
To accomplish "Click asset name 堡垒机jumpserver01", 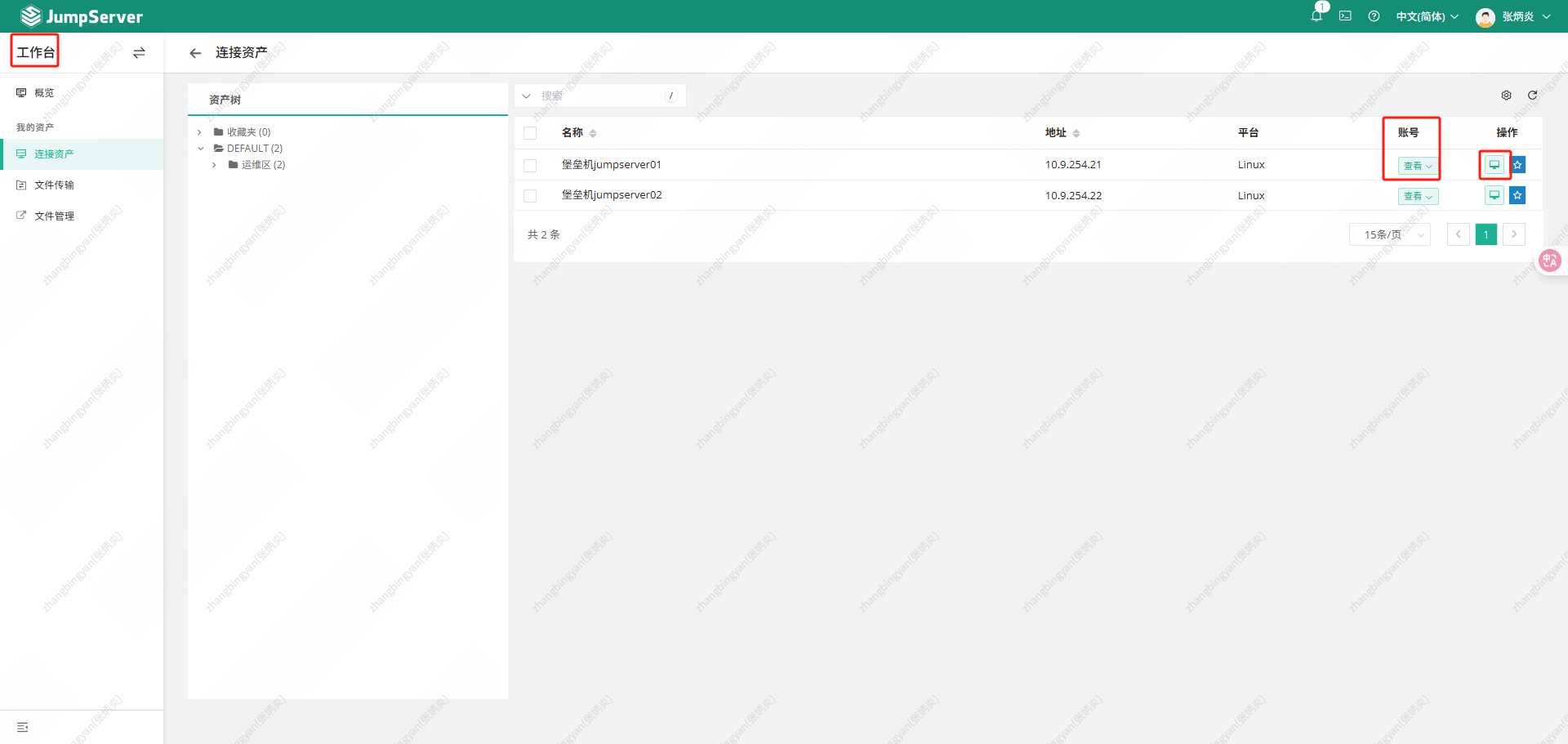I will 612,165.
